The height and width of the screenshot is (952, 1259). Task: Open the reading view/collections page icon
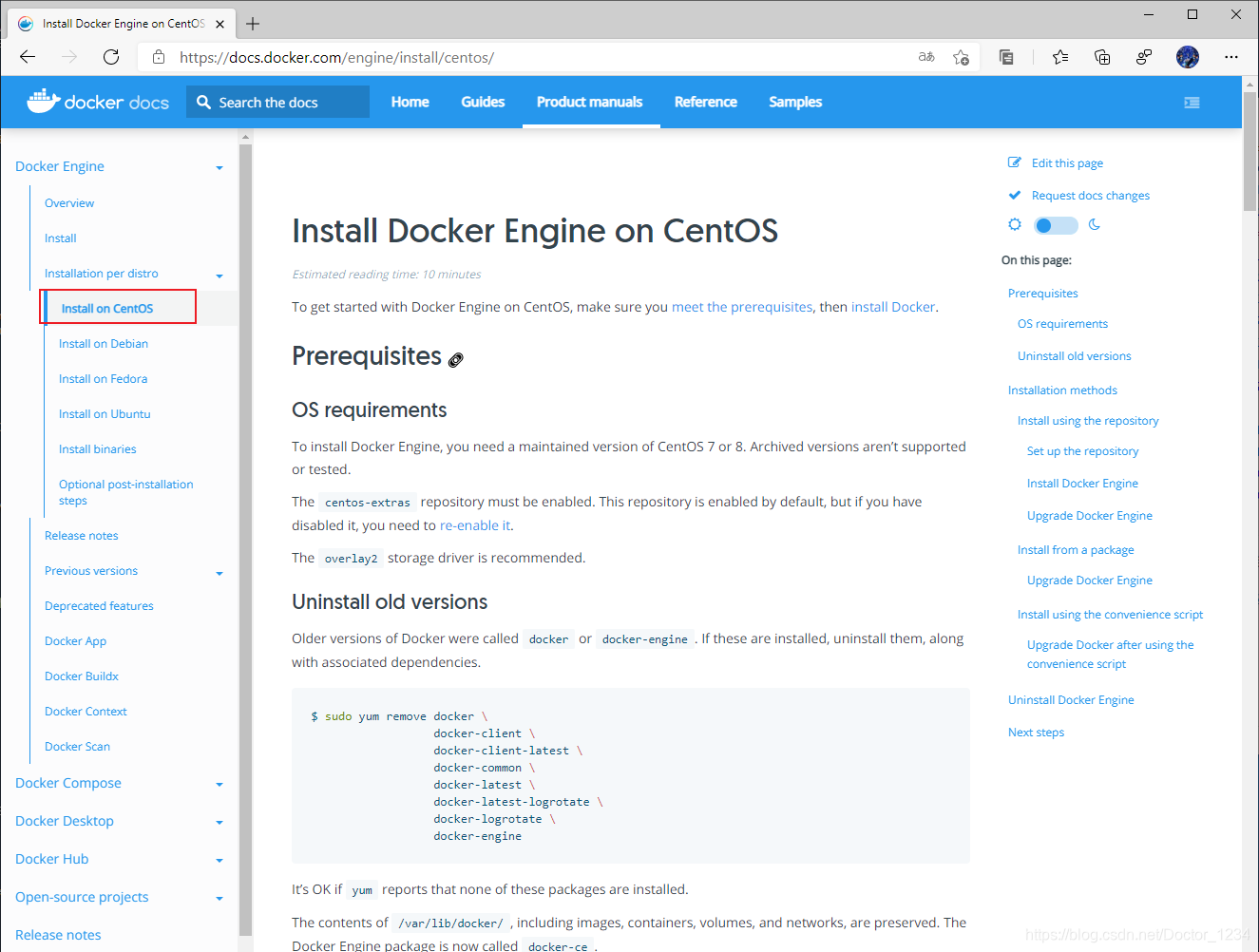coord(1006,57)
